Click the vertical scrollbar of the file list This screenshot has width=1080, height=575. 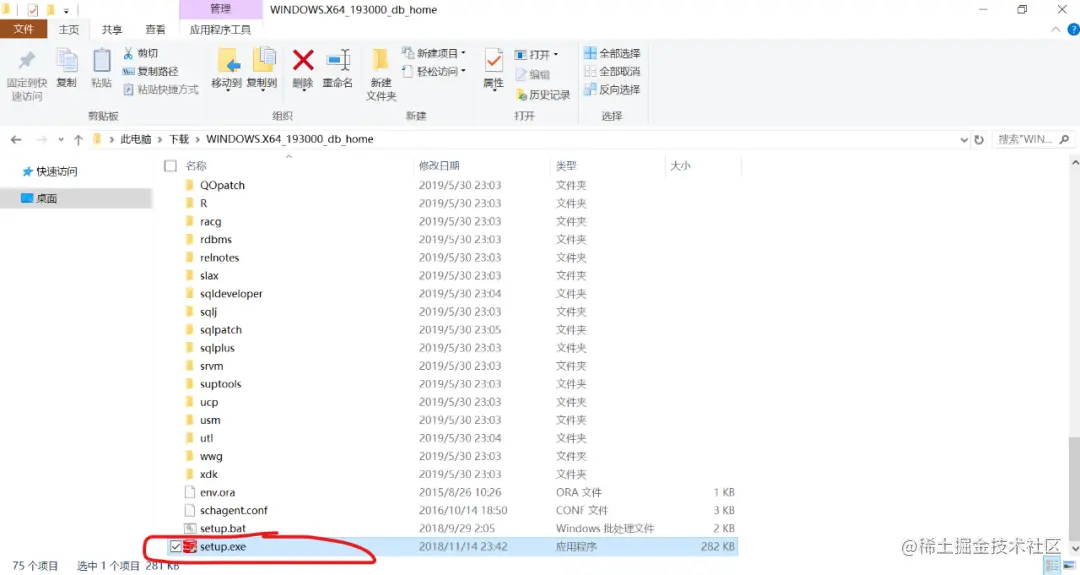pos(1074,489)
